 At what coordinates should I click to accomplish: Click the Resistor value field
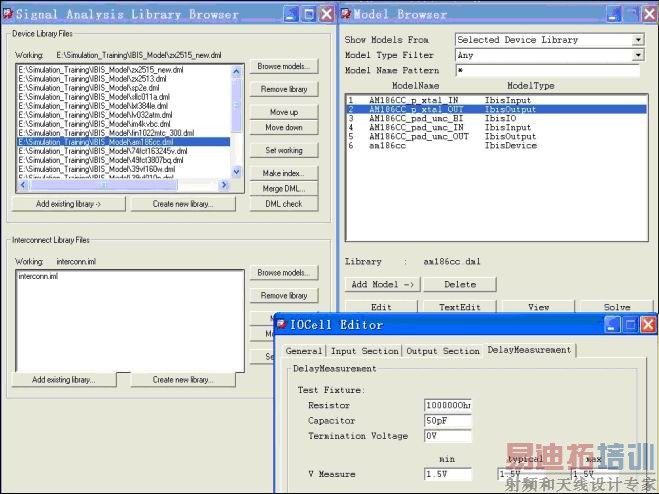tap(448, 405)
